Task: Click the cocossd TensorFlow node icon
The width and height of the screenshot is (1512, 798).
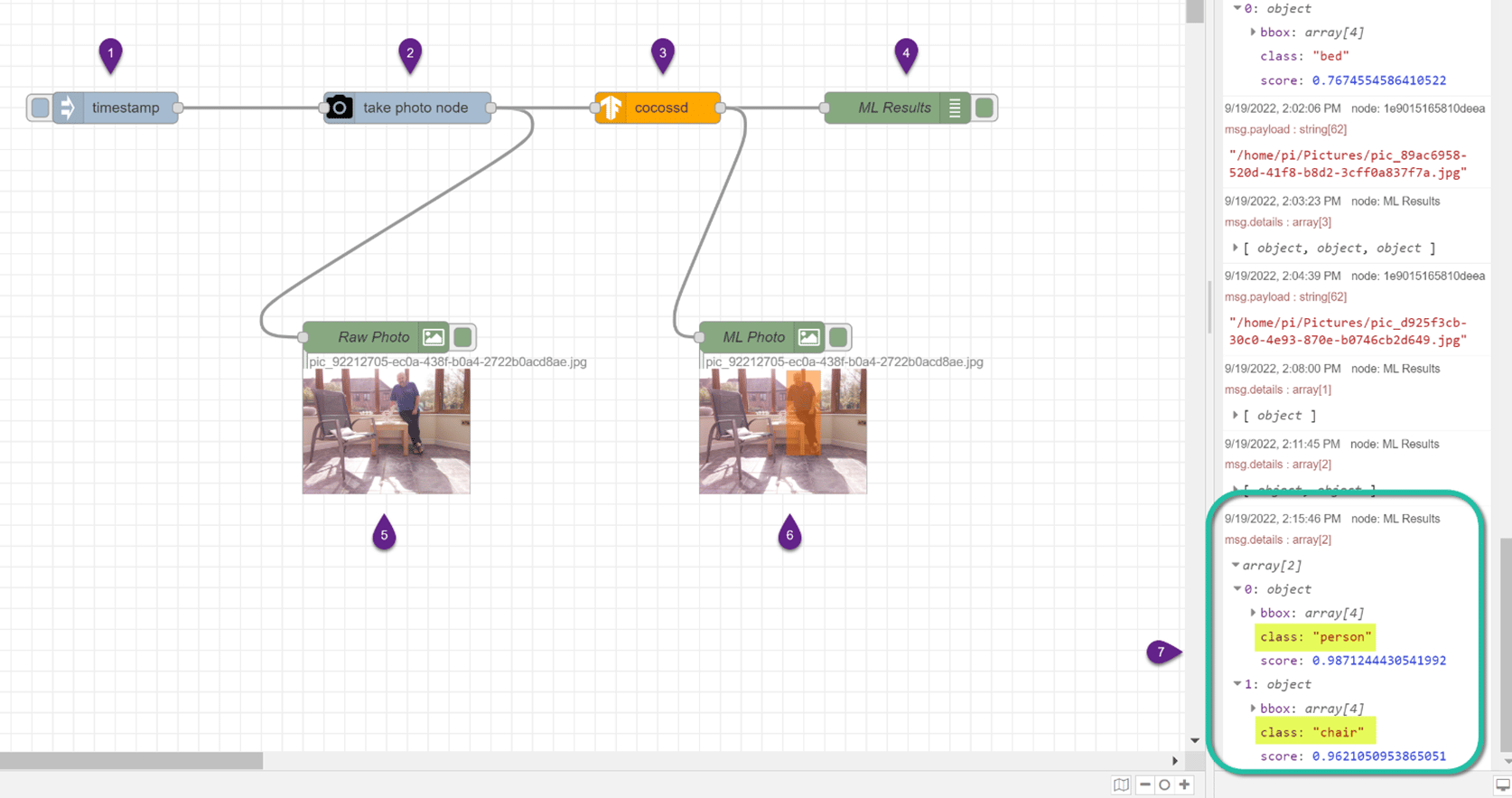Action: point(611,108)
